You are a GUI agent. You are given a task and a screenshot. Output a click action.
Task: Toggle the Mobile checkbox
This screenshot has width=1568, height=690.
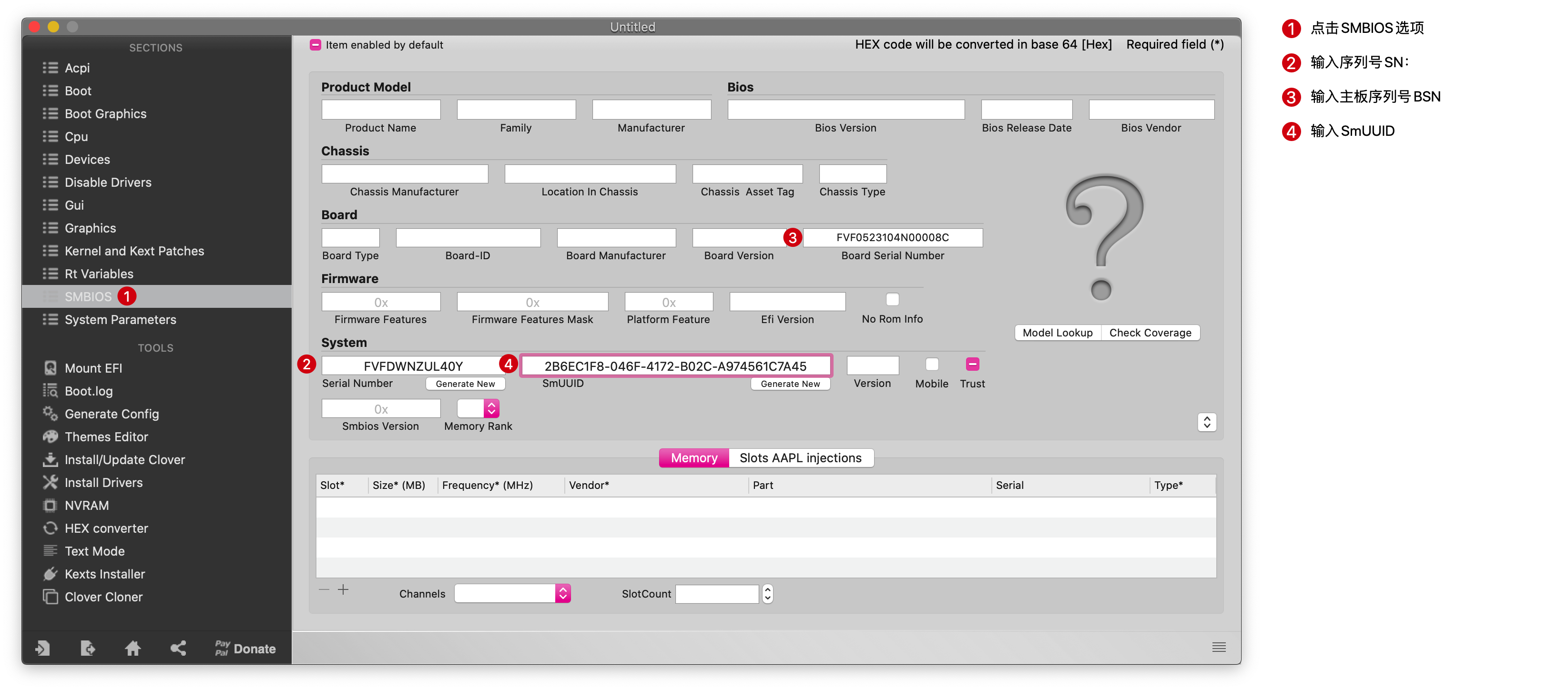(931, 364)
